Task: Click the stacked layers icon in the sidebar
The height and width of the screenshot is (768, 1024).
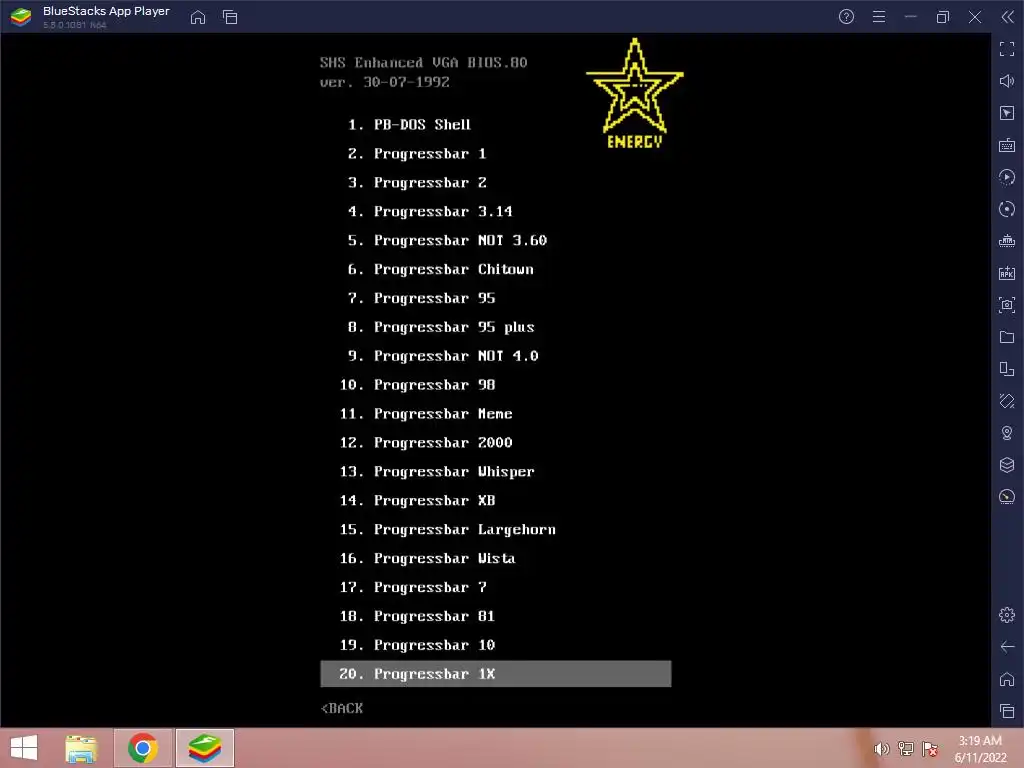Action: point(1007,465)
